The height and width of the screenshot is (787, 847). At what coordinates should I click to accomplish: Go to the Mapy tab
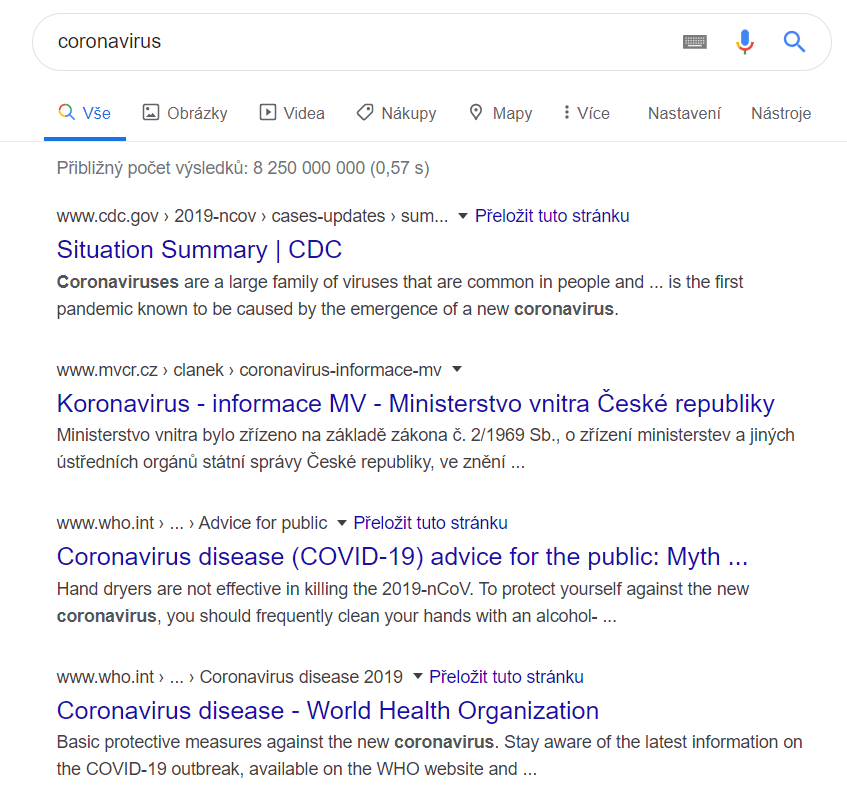point(501,113)
